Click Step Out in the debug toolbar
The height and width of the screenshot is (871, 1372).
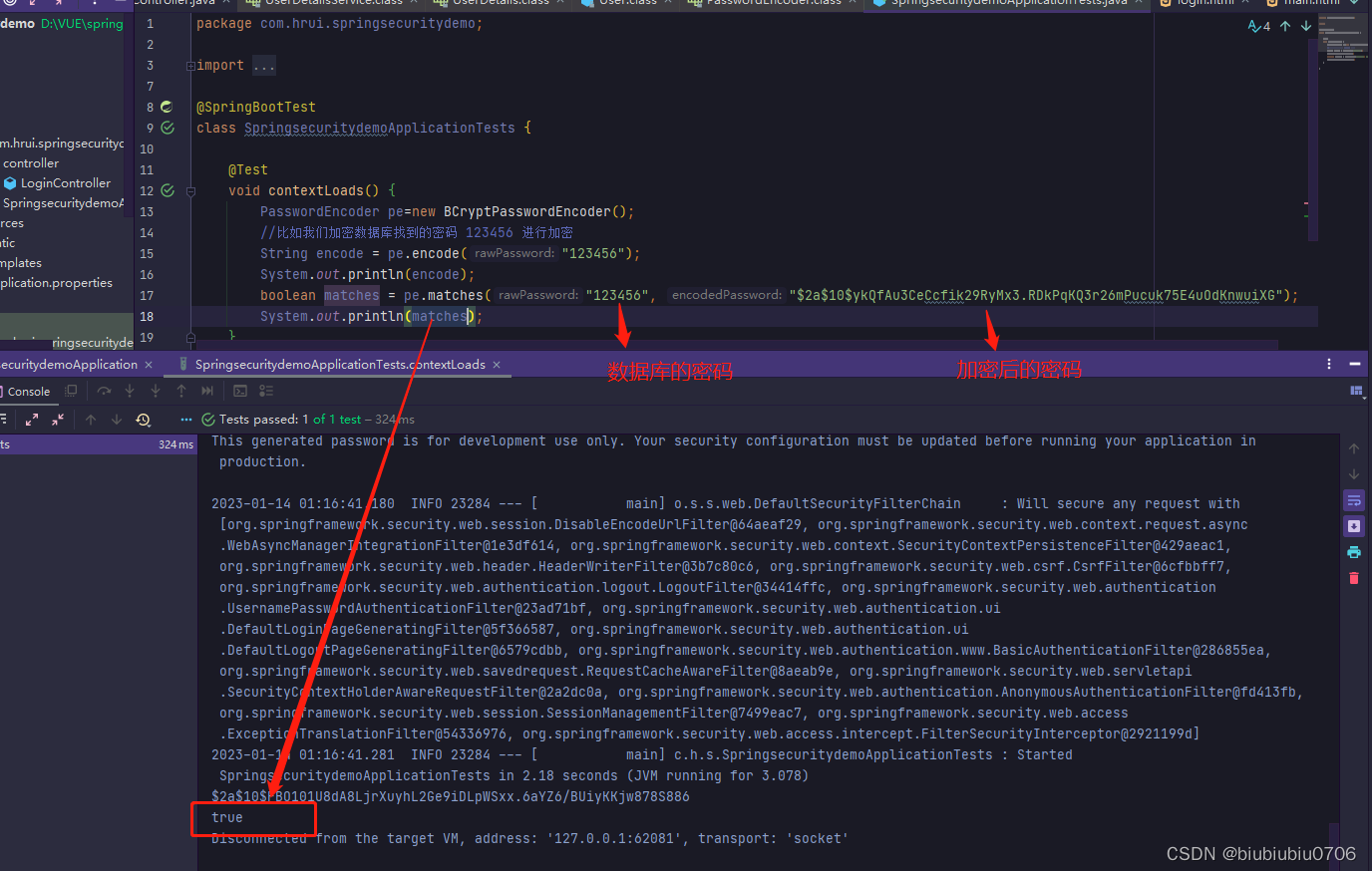click(181, 392)
